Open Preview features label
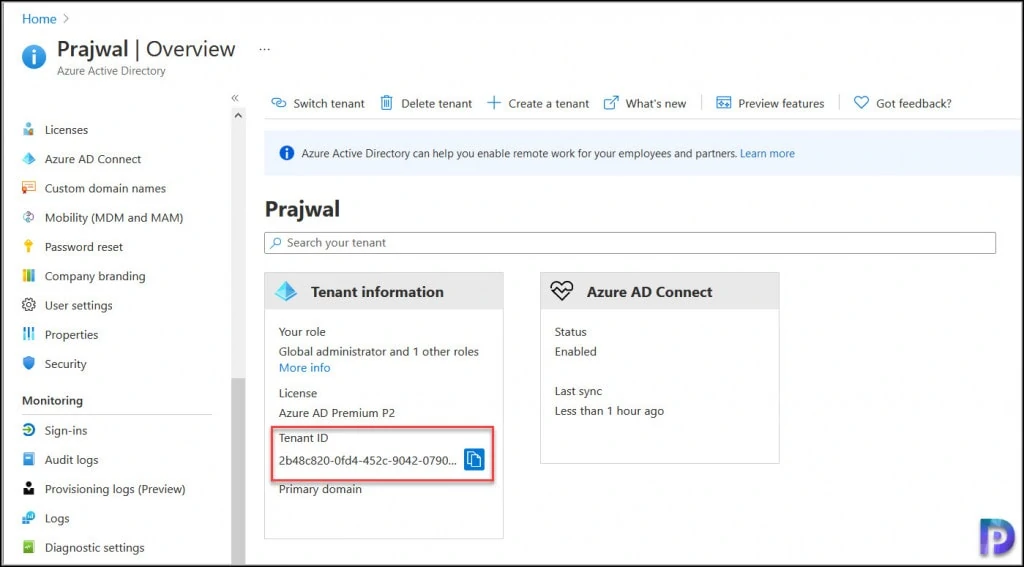The image size is (1024, 567). point(781,103)
